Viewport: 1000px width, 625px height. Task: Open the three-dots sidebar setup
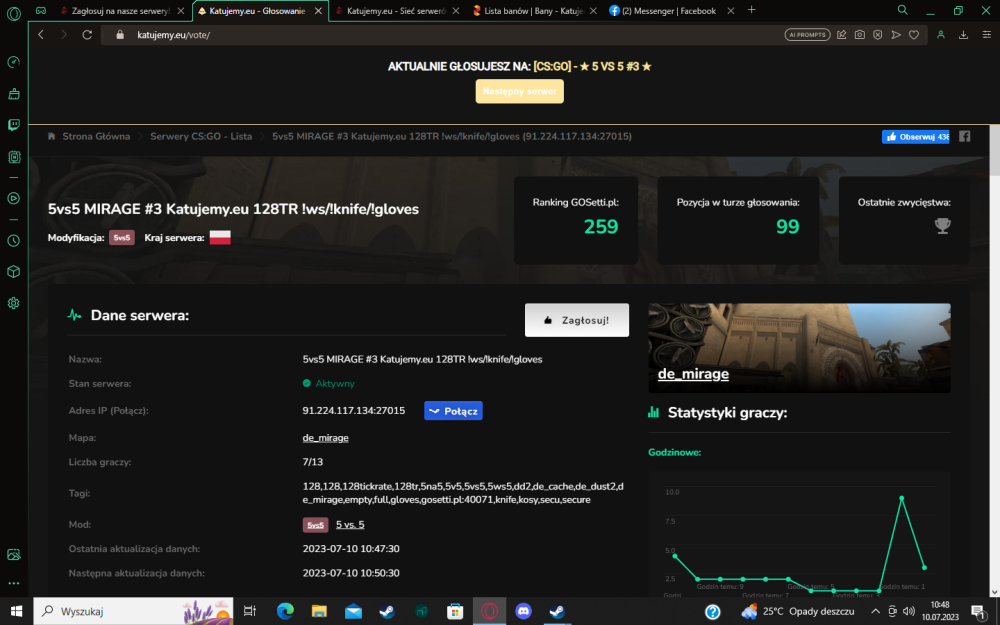click(13, 583)
